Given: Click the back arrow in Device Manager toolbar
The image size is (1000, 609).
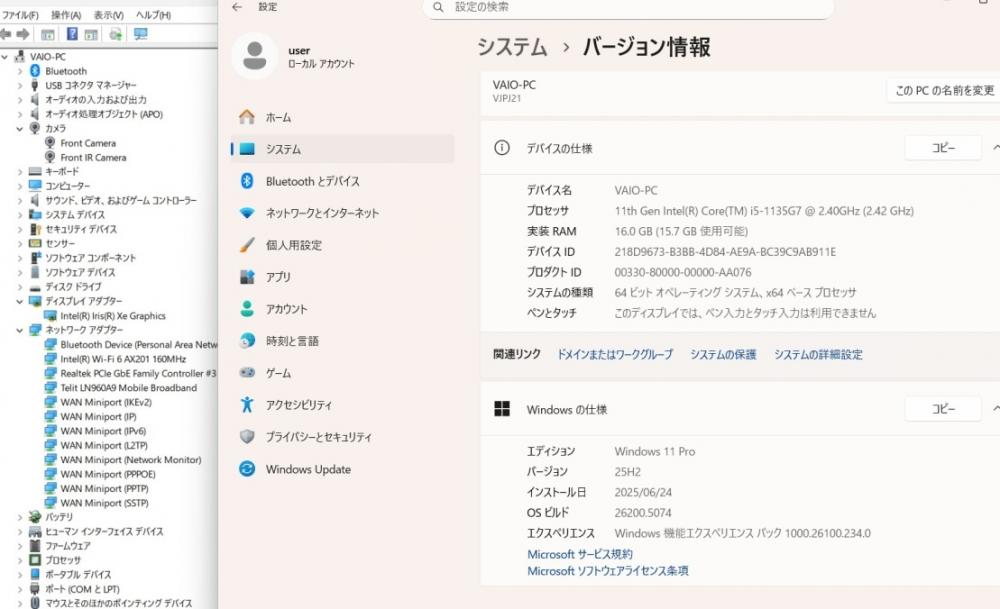Looking at the screenshot, I should [6, 34].
